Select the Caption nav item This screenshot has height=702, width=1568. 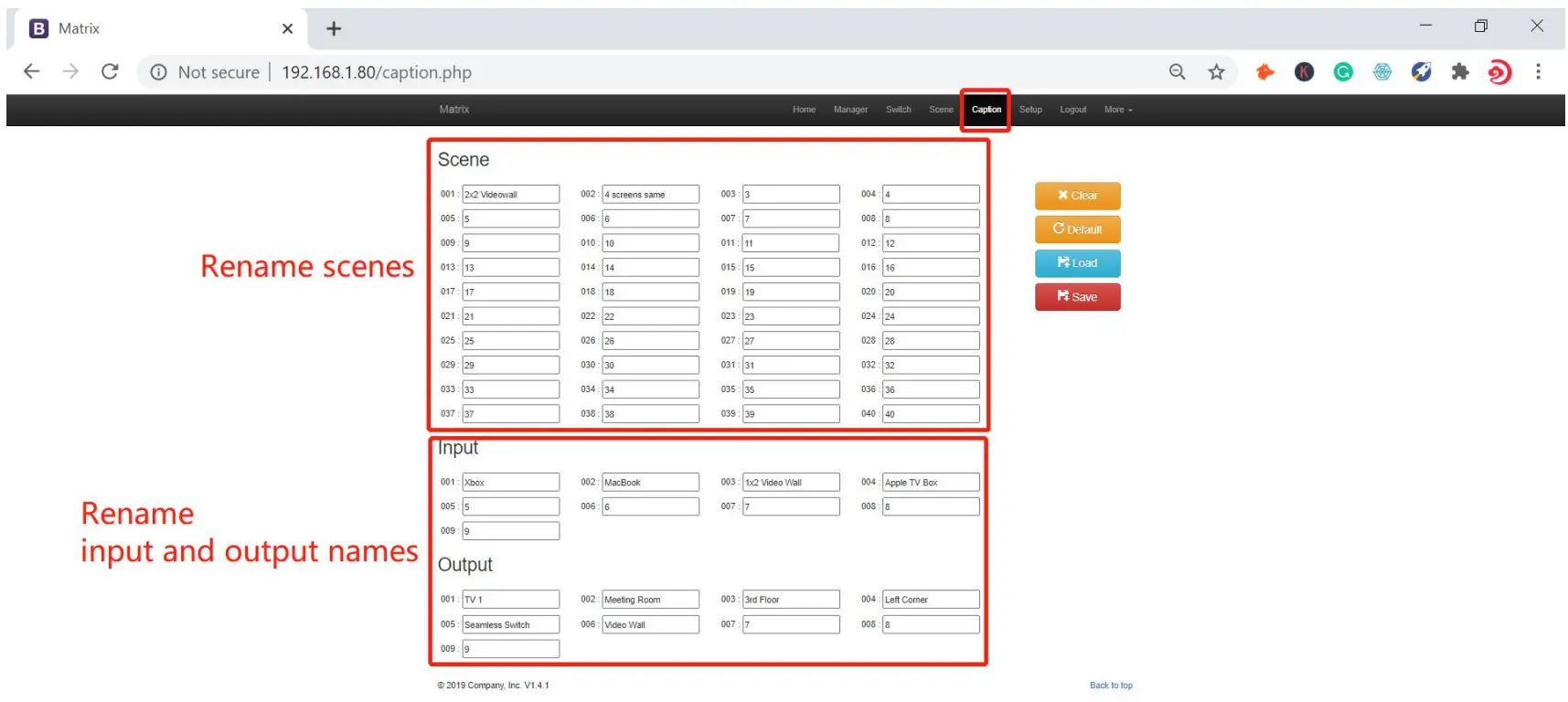pos(986,110)
